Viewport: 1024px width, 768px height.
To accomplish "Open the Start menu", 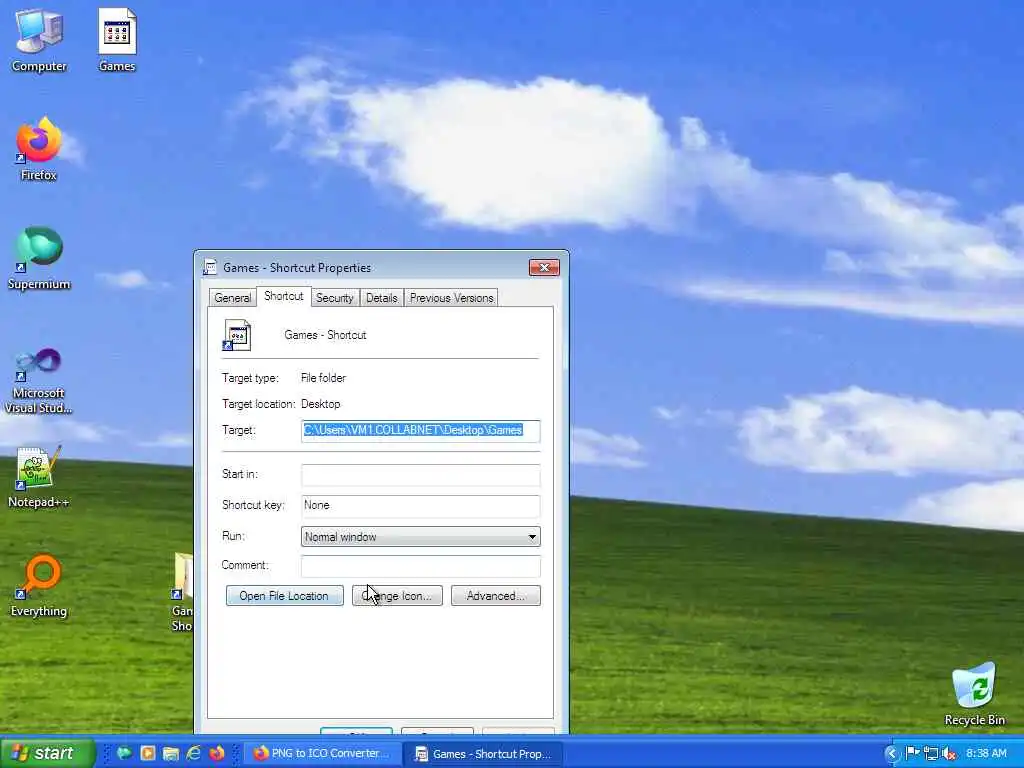I will (x=47, y=753).
